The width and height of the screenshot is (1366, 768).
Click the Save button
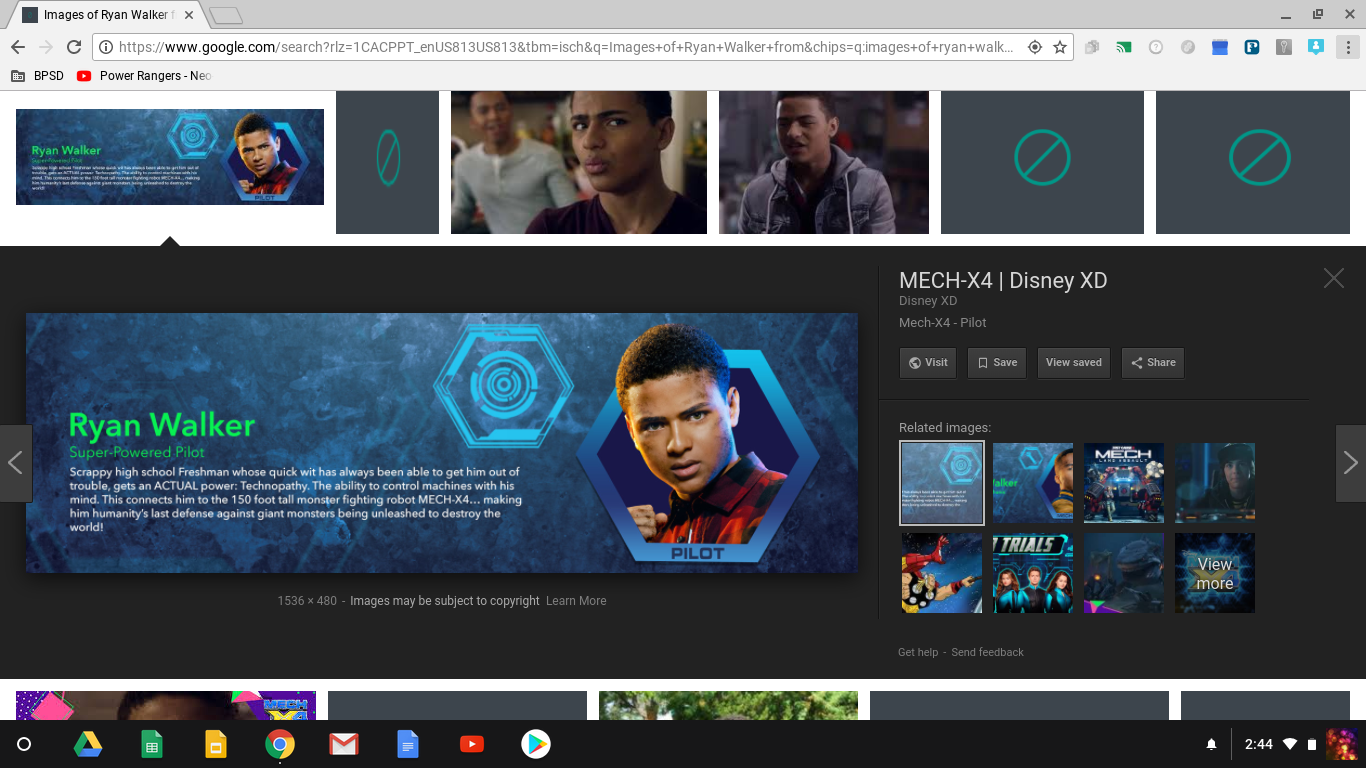[997, 363]
